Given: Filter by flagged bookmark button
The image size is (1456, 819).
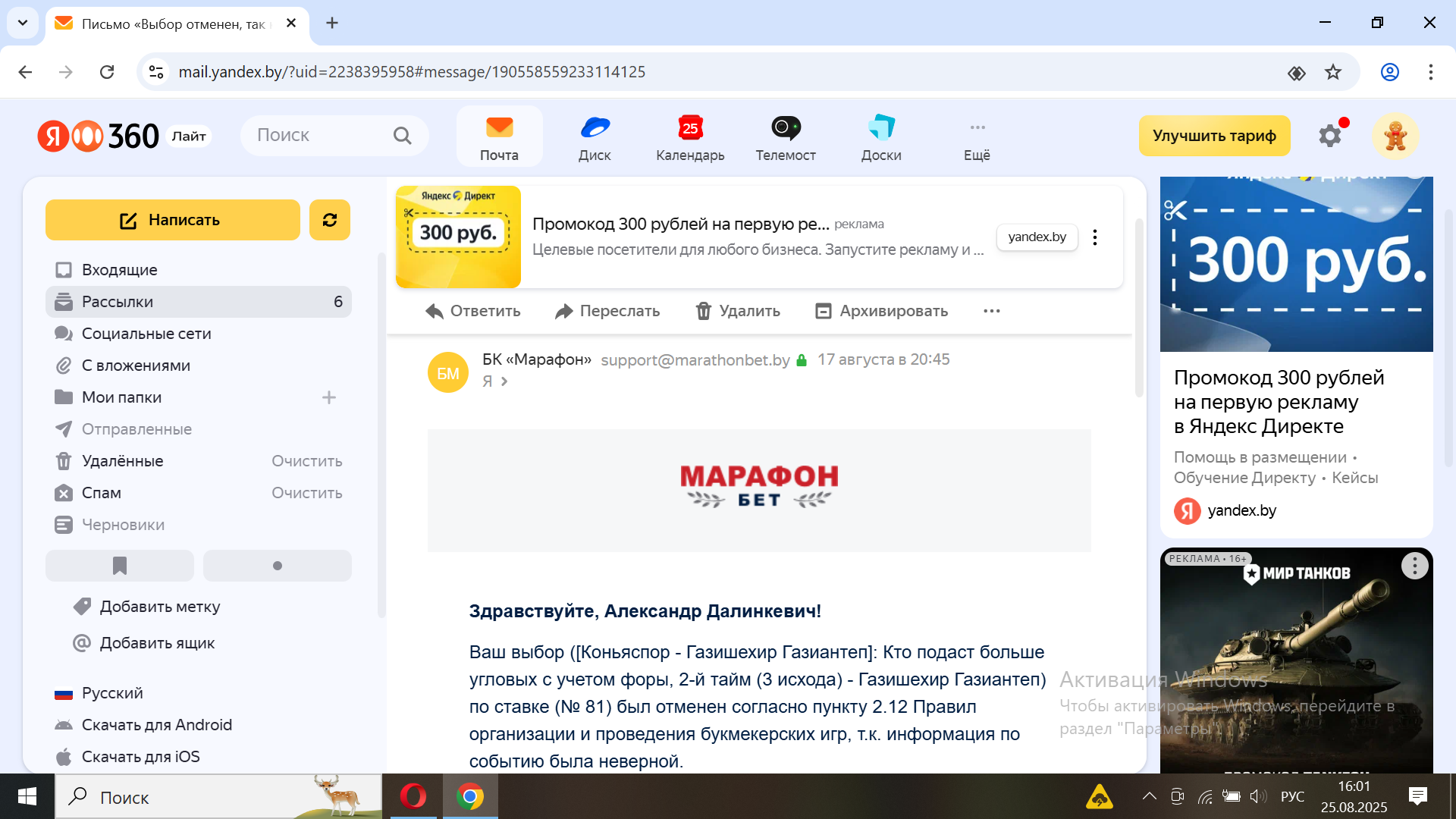Looking at the screenshot, I should [x=120, y=566].
